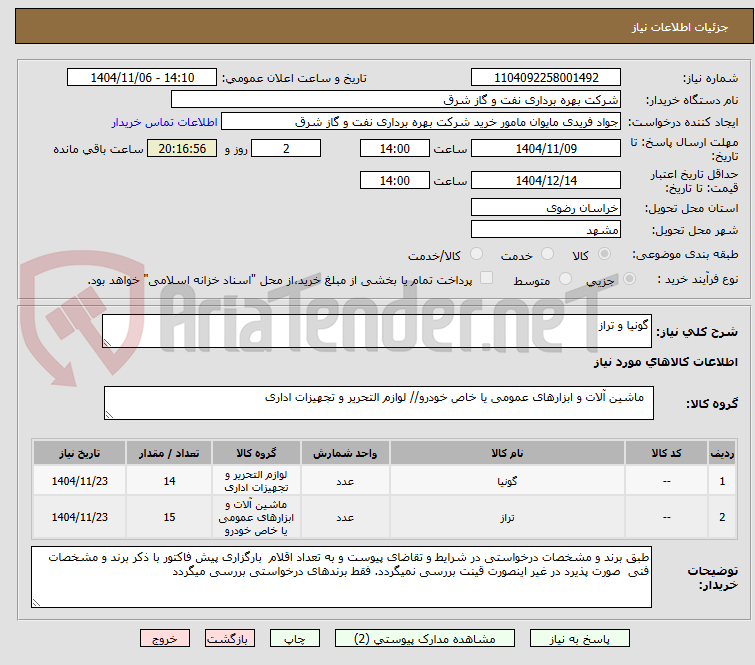Open مشاهده مدارک پیوستی (2) attachments
Viewport: 755px width, 665px height.
click(424, 639)
